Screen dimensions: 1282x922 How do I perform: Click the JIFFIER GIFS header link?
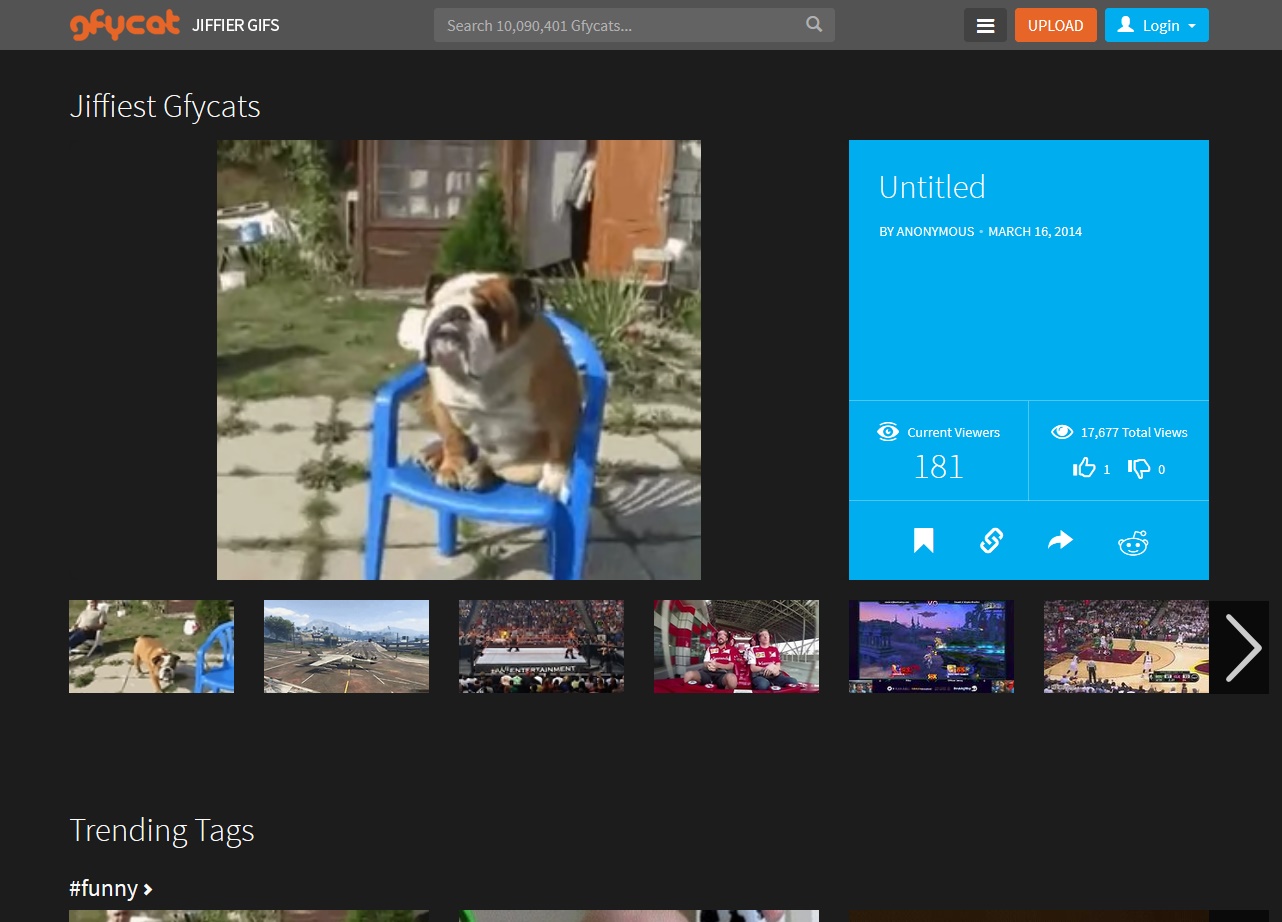(236, 25)
